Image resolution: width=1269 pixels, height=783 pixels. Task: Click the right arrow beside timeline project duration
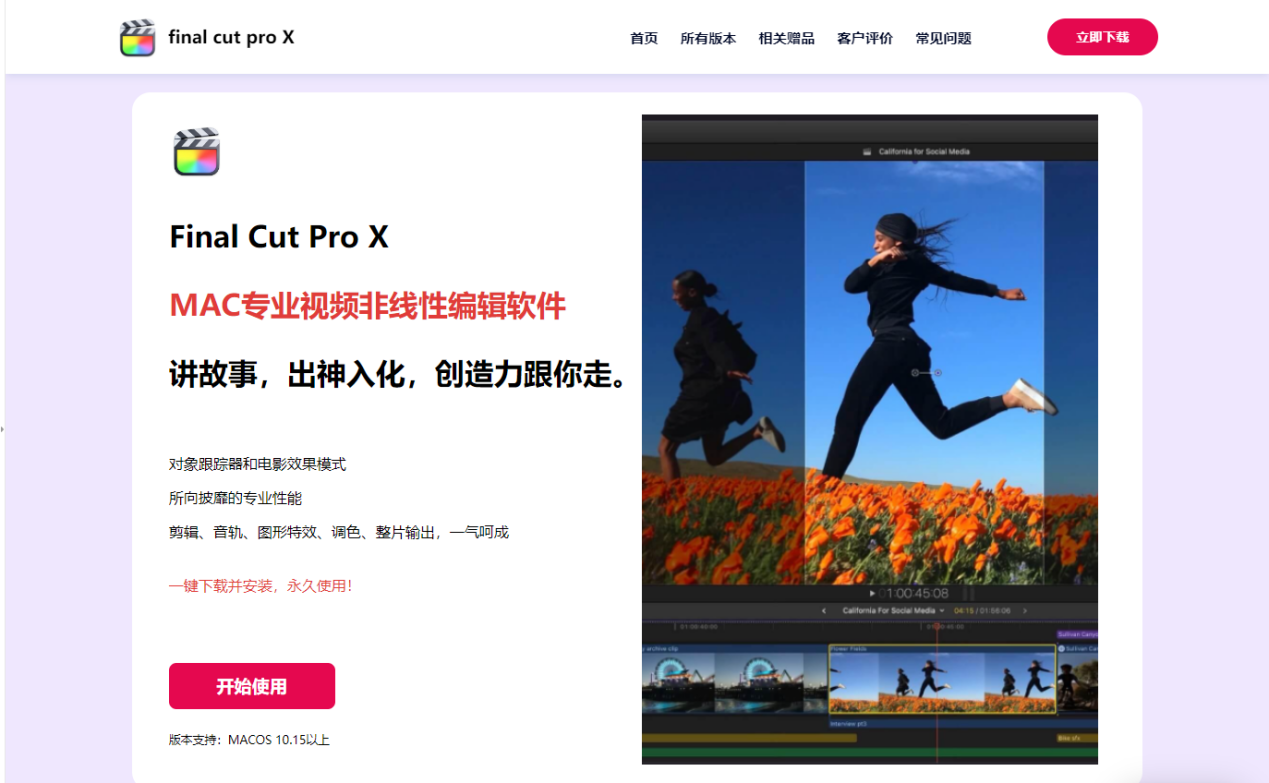pyautogui.click(x=1024, y=610)
